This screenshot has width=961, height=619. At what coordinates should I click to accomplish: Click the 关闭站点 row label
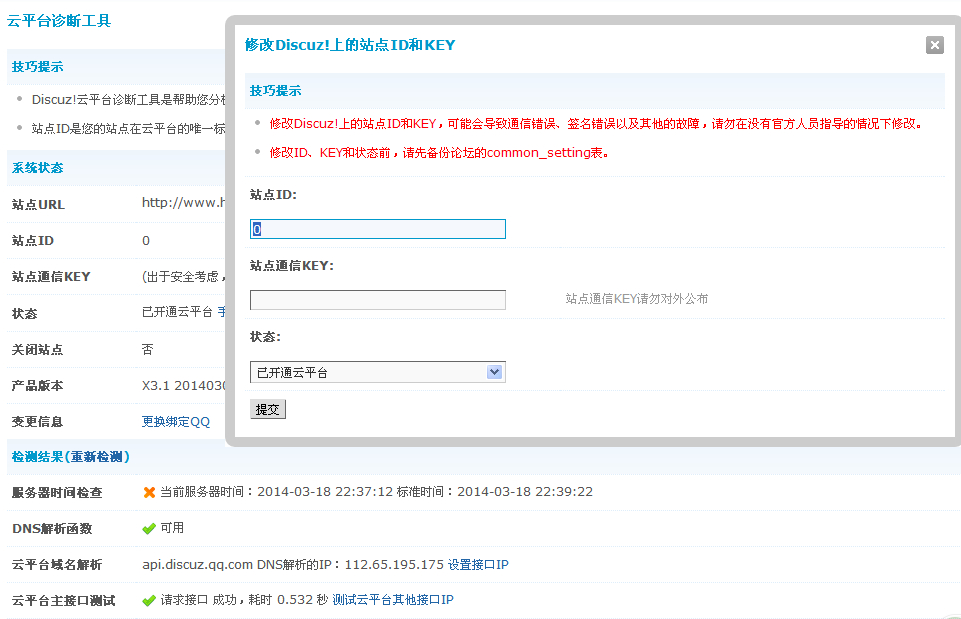click(x=37, y=350)
